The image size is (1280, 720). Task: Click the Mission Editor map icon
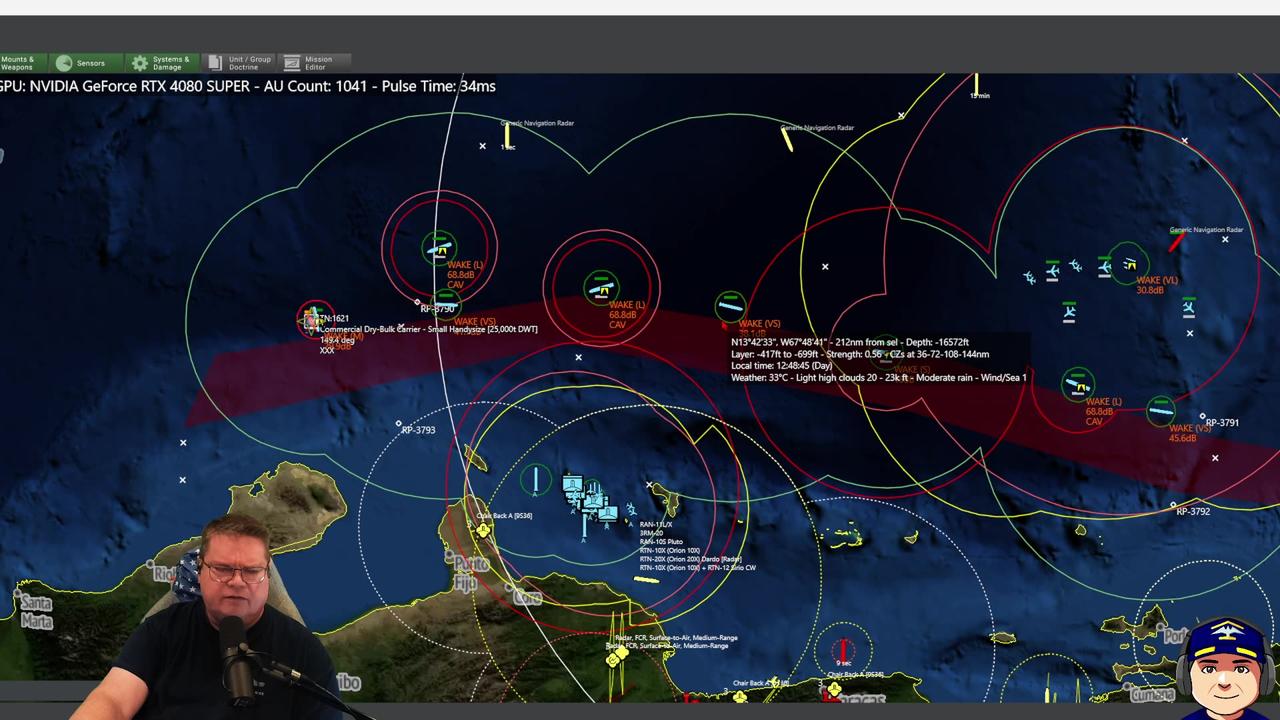coord(291,63)
